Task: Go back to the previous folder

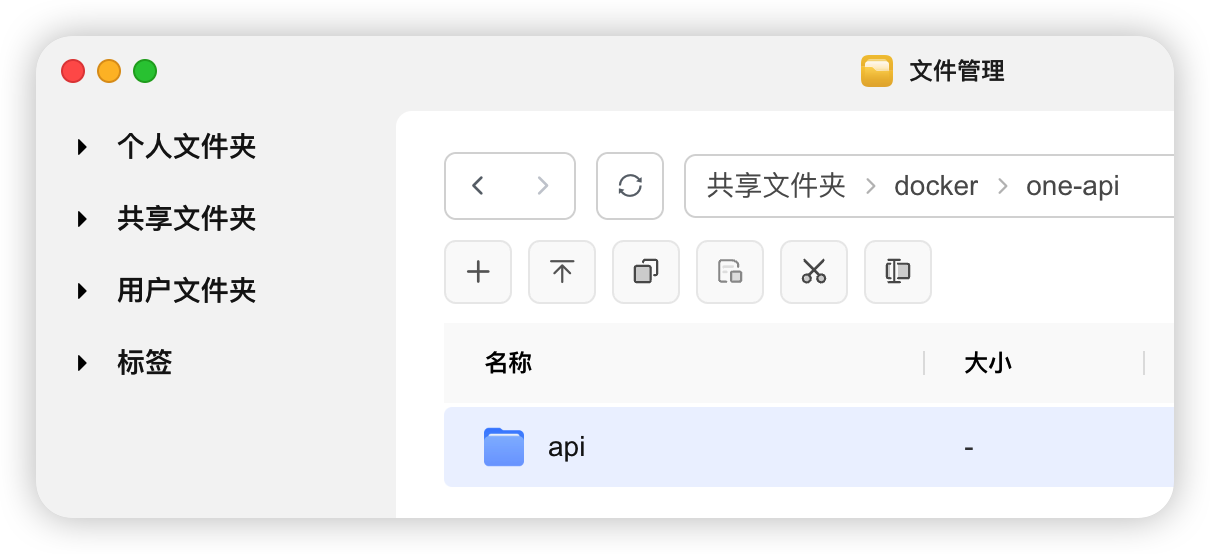Action: (x=478, y=186)
